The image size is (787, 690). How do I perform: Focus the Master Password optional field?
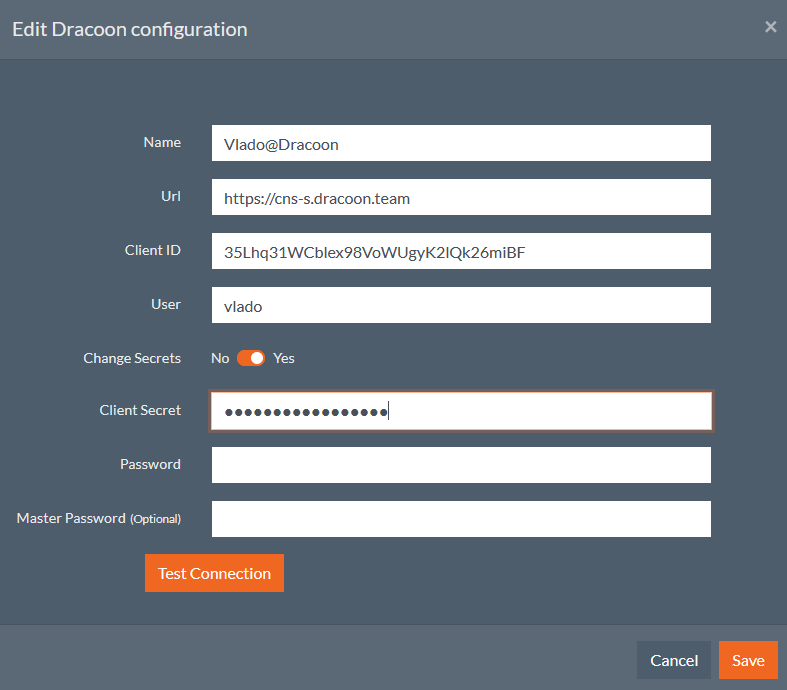[461, 519]
